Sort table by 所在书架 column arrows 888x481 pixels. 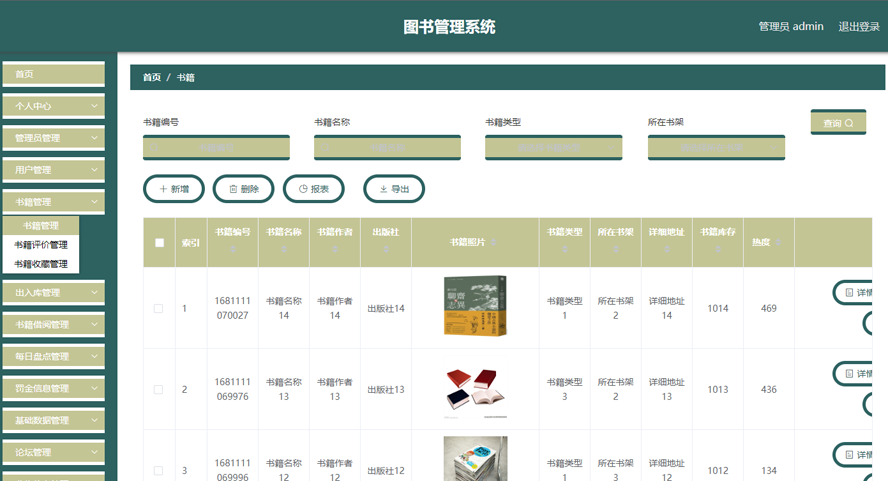[x=616, y=249]
